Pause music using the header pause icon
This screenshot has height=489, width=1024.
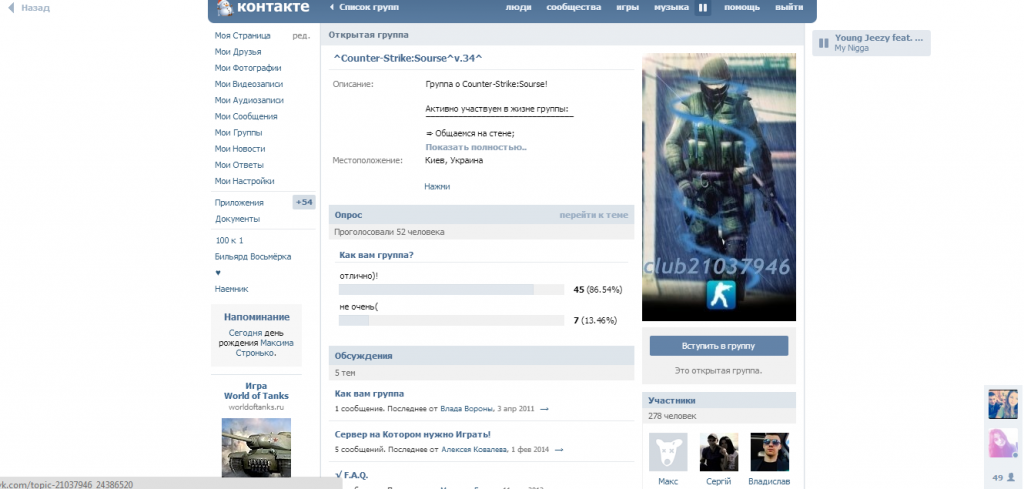pos(703,8)
